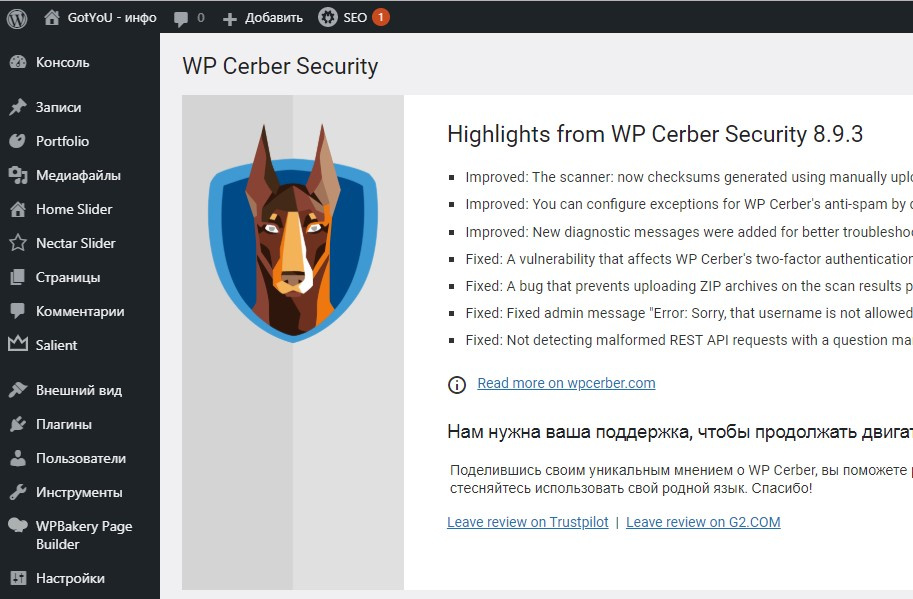
Task: Click the Salient crown icon
Action: tap(18, 344)
